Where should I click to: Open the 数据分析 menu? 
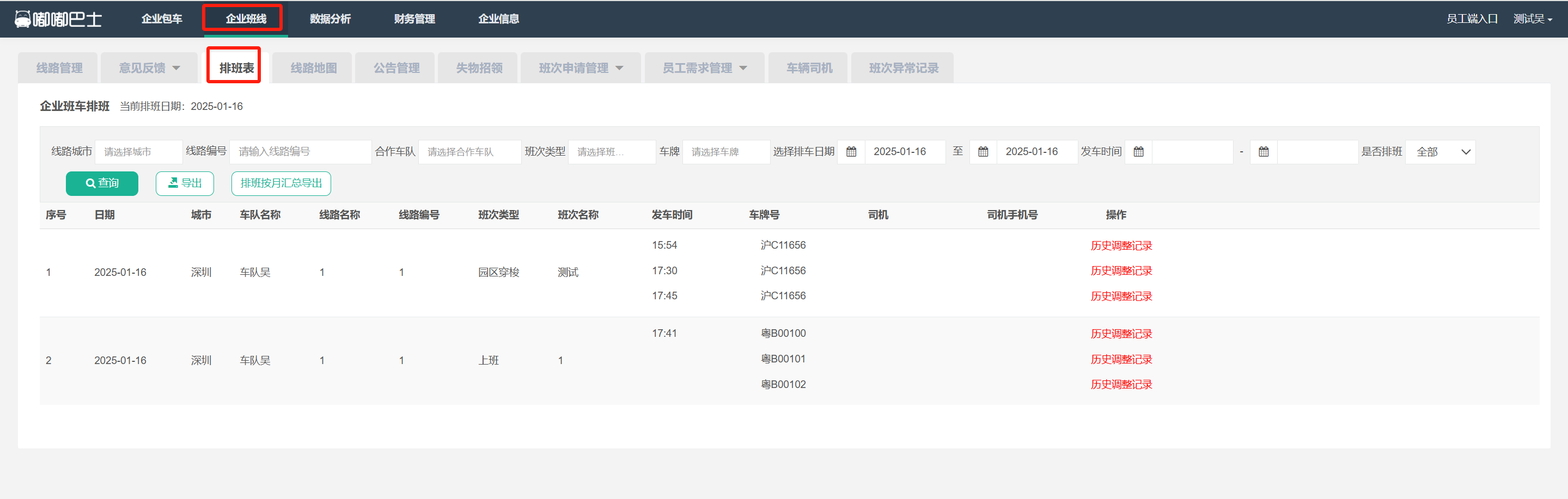(330, 19)
